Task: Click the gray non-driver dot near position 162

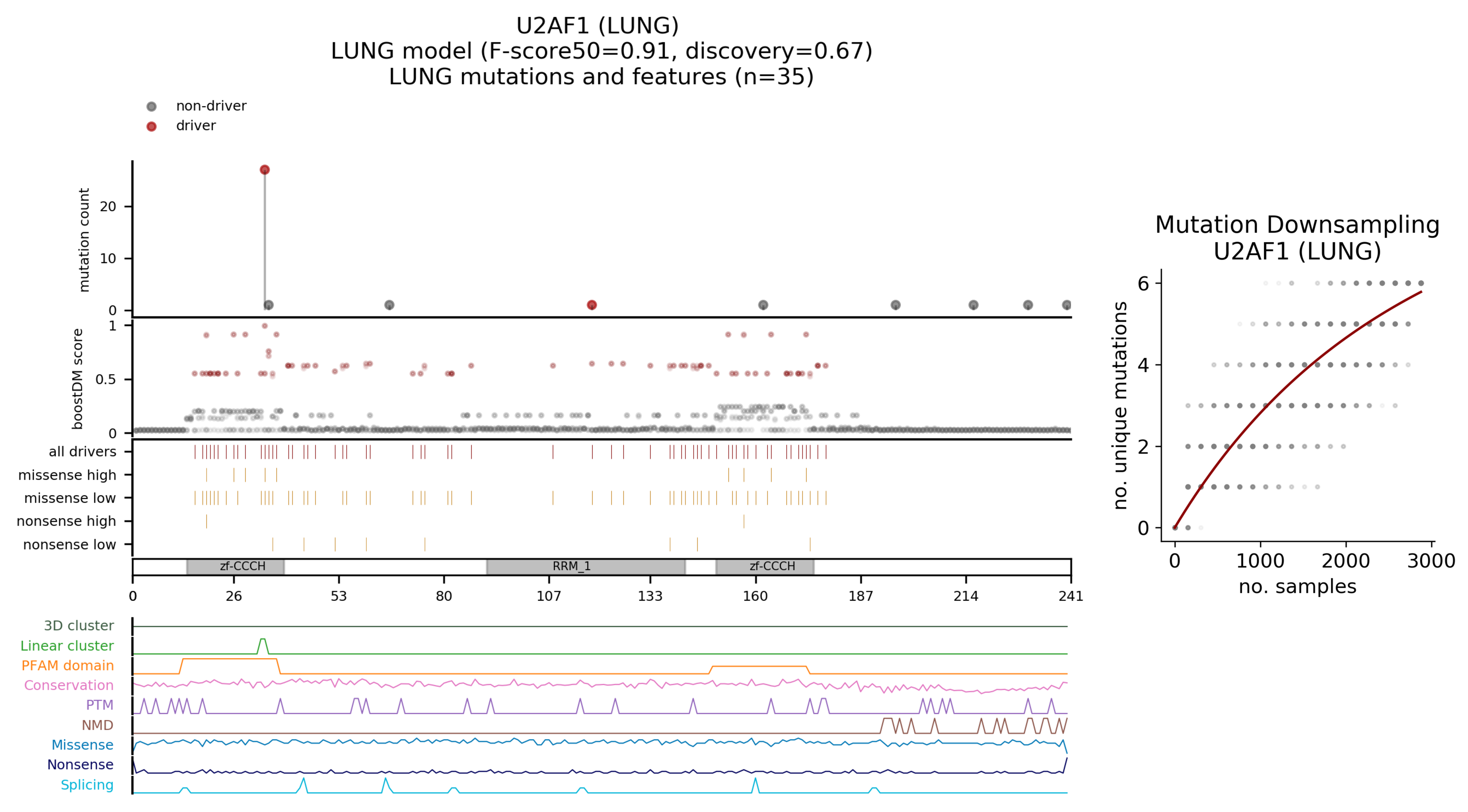Action: pyautogui.click(x=763, y=305)
